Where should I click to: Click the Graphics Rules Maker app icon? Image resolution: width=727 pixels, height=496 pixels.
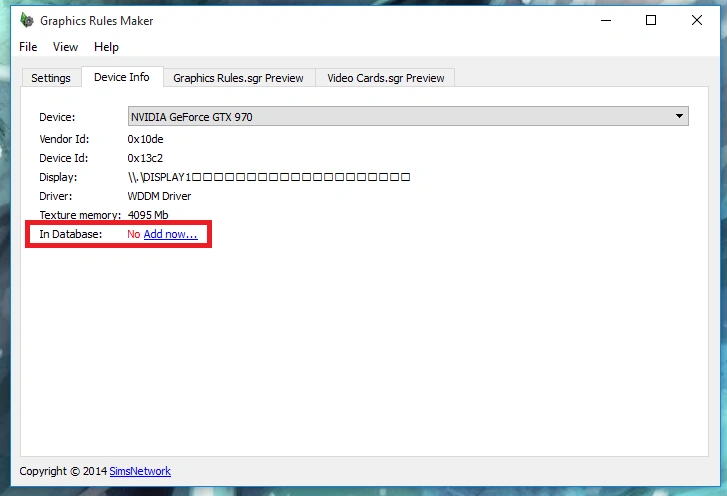pyautogui.click(x=26, y=21)
